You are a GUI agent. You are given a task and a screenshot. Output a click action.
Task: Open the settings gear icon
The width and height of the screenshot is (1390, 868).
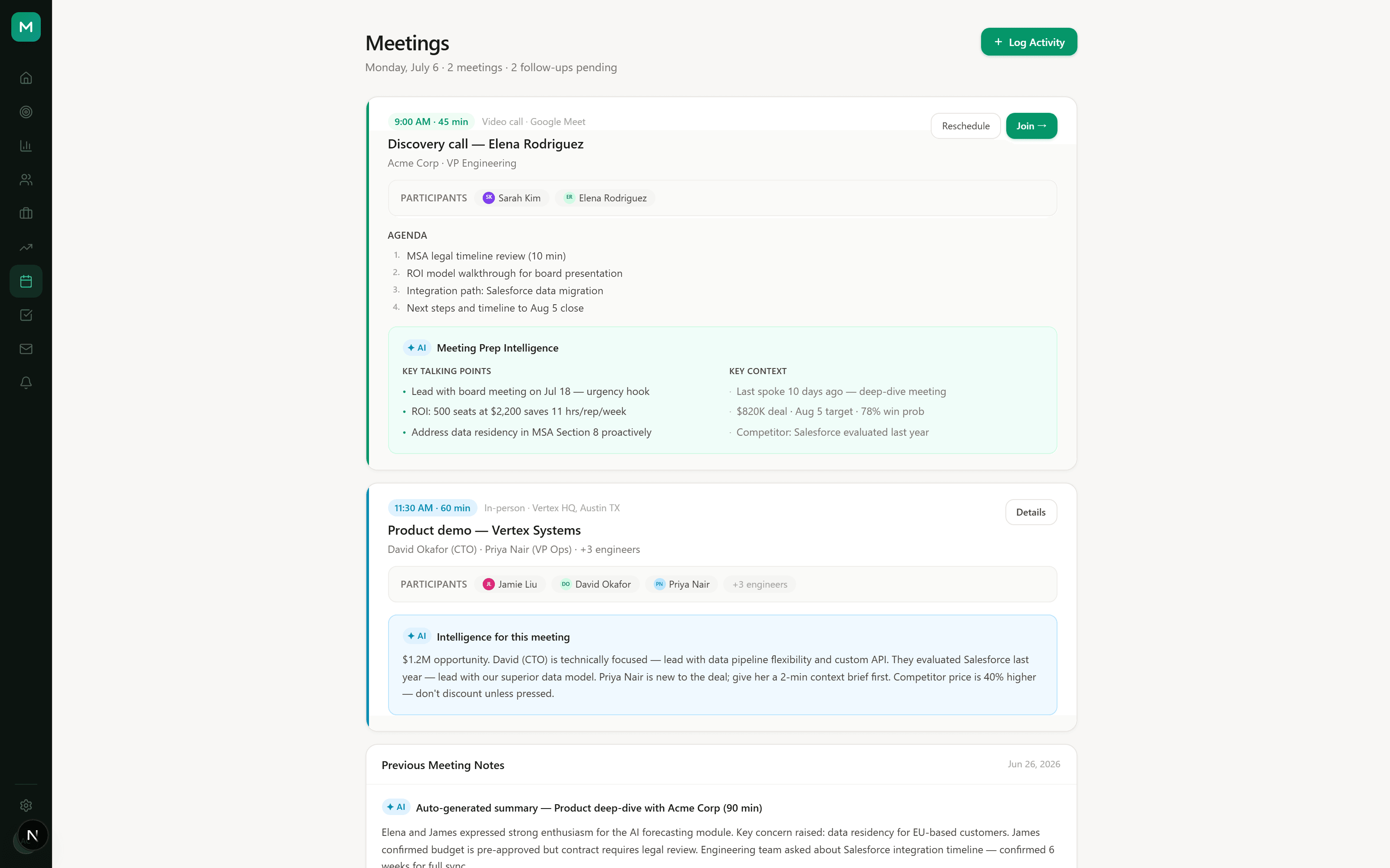point(26,806)
